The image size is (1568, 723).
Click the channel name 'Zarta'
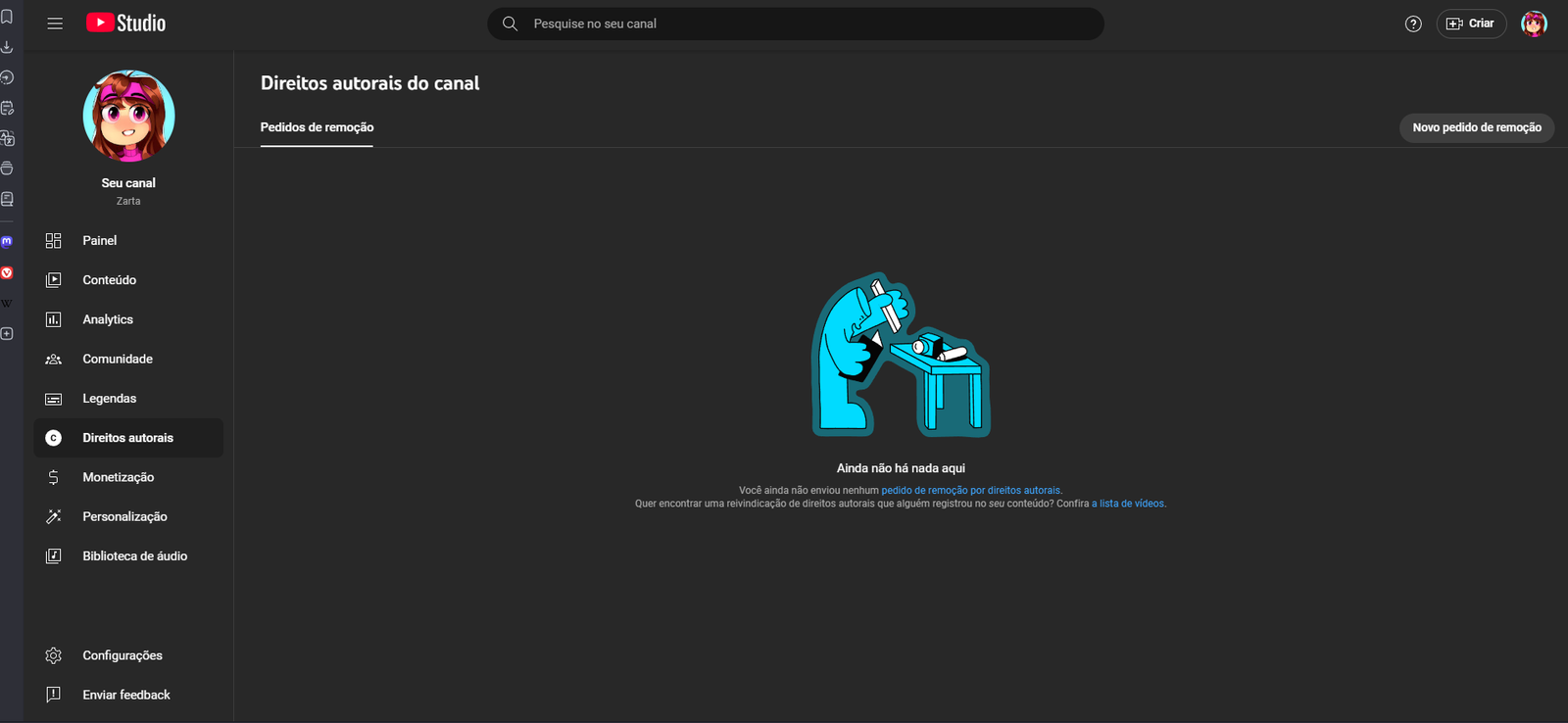click(128, 201)
